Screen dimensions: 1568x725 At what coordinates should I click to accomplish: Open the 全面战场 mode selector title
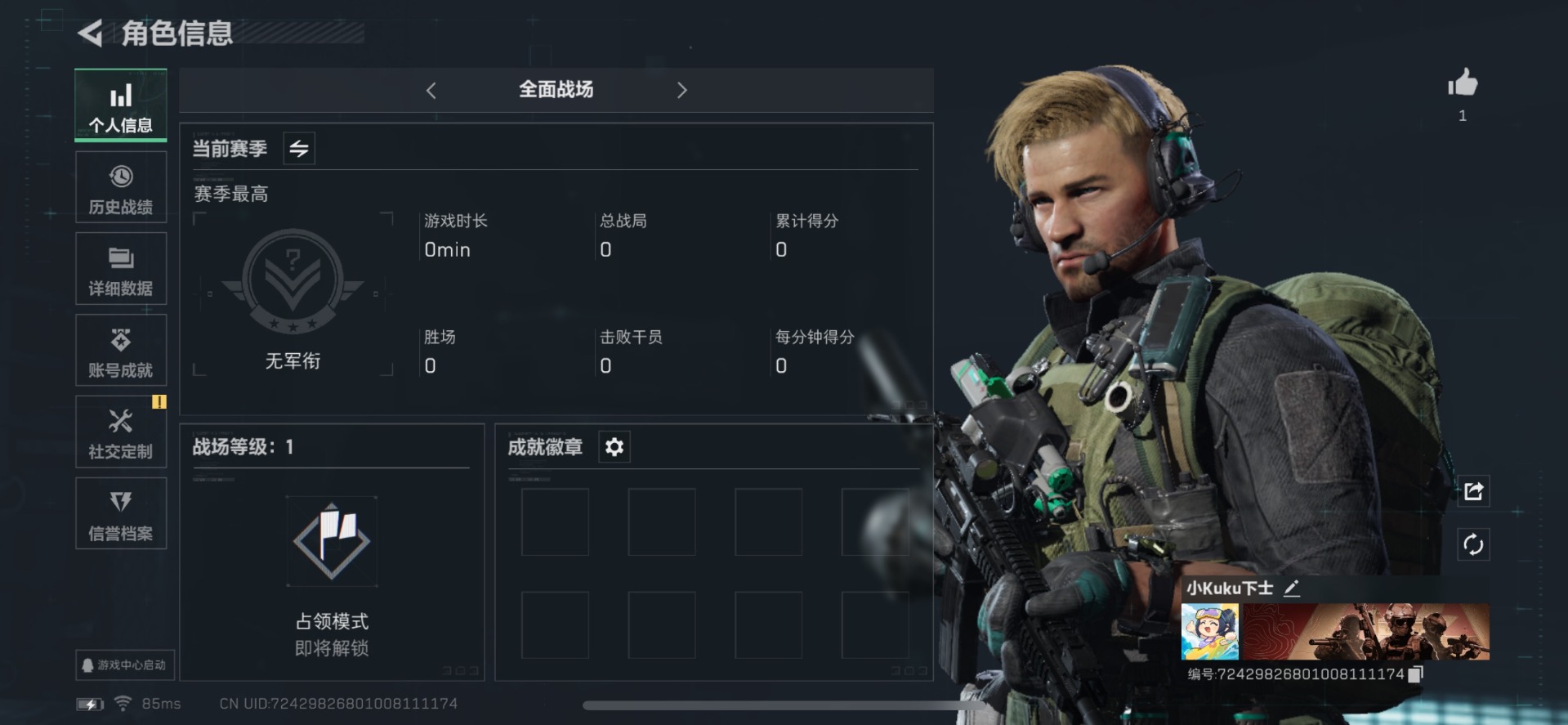pyautogui.click(x=556, y=90)
